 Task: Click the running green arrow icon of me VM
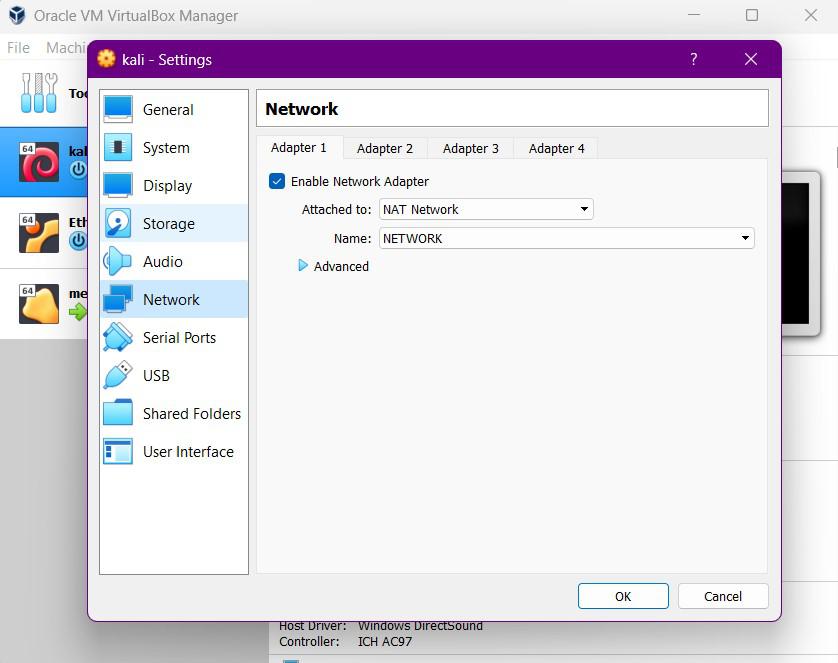coord(78,311)
